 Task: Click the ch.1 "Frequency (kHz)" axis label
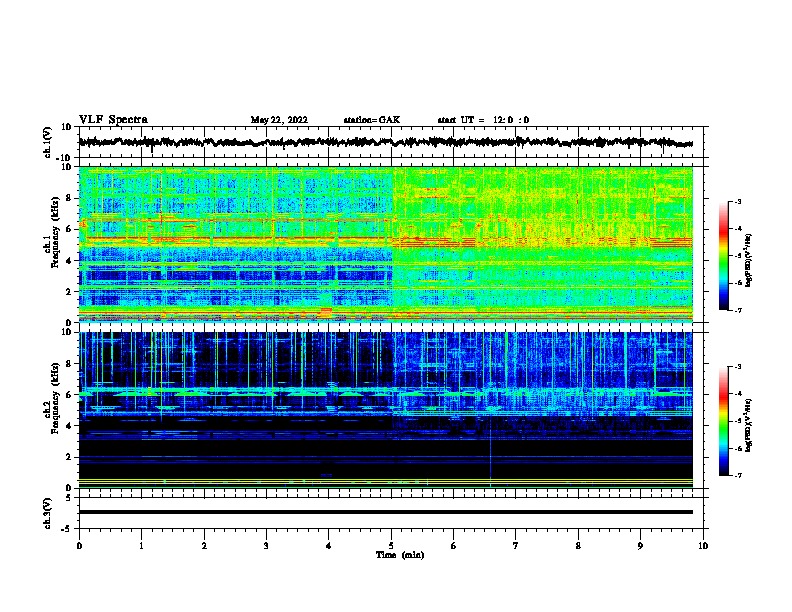tap(55, 232)
